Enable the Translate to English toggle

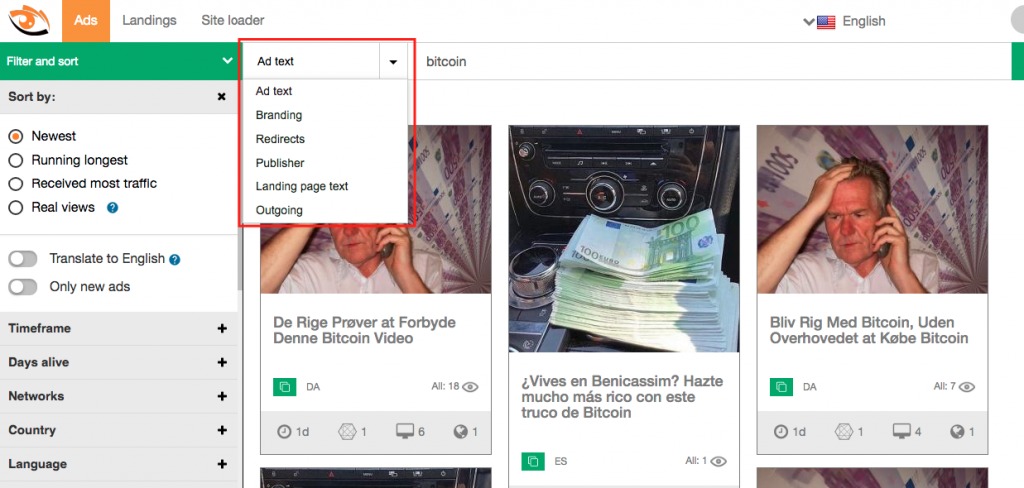click(23, 259)
